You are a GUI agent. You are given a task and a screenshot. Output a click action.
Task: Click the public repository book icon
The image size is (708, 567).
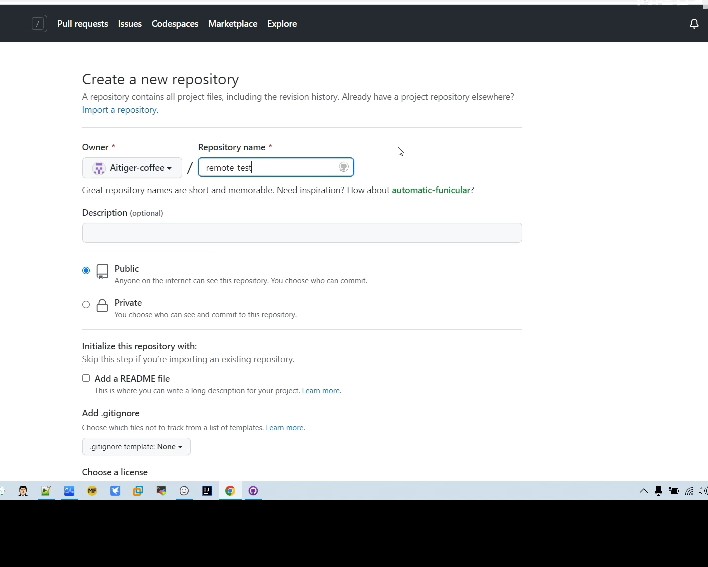102,271
